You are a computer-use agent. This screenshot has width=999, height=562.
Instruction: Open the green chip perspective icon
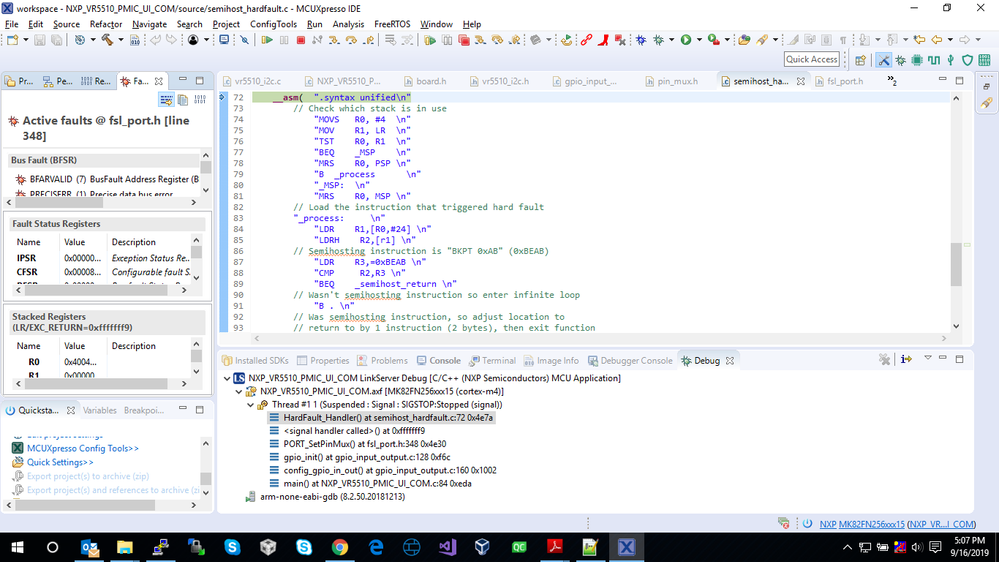917,61
